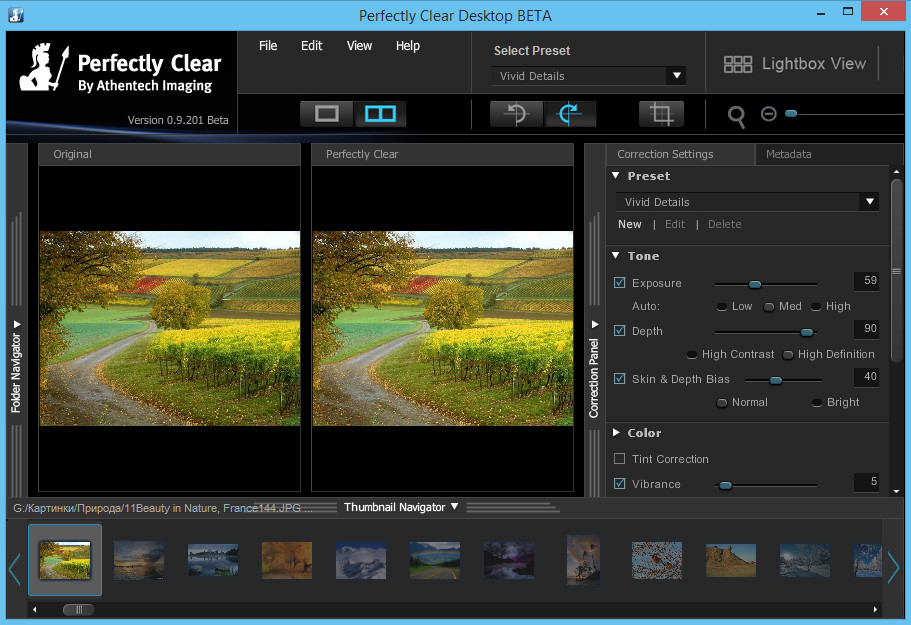Toggle the Vibrance checkbox
Image resolution: width=911 pixels, height=625 pixels.
(619, 483)
